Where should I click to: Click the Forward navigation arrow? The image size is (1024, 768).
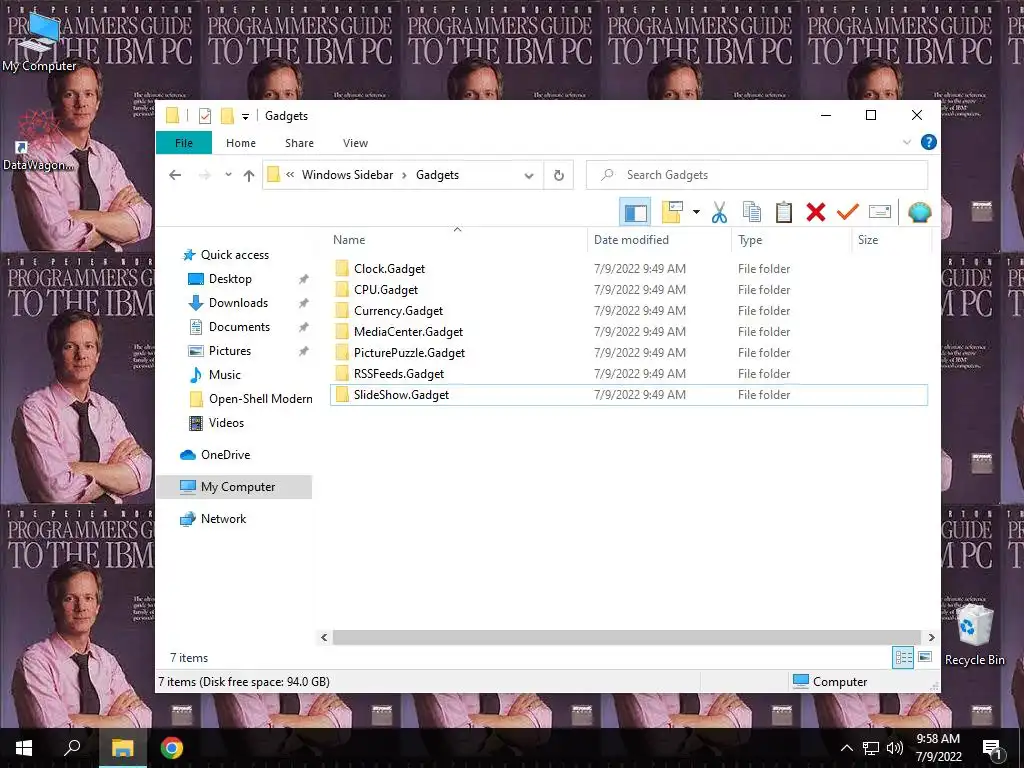(204, 175)
